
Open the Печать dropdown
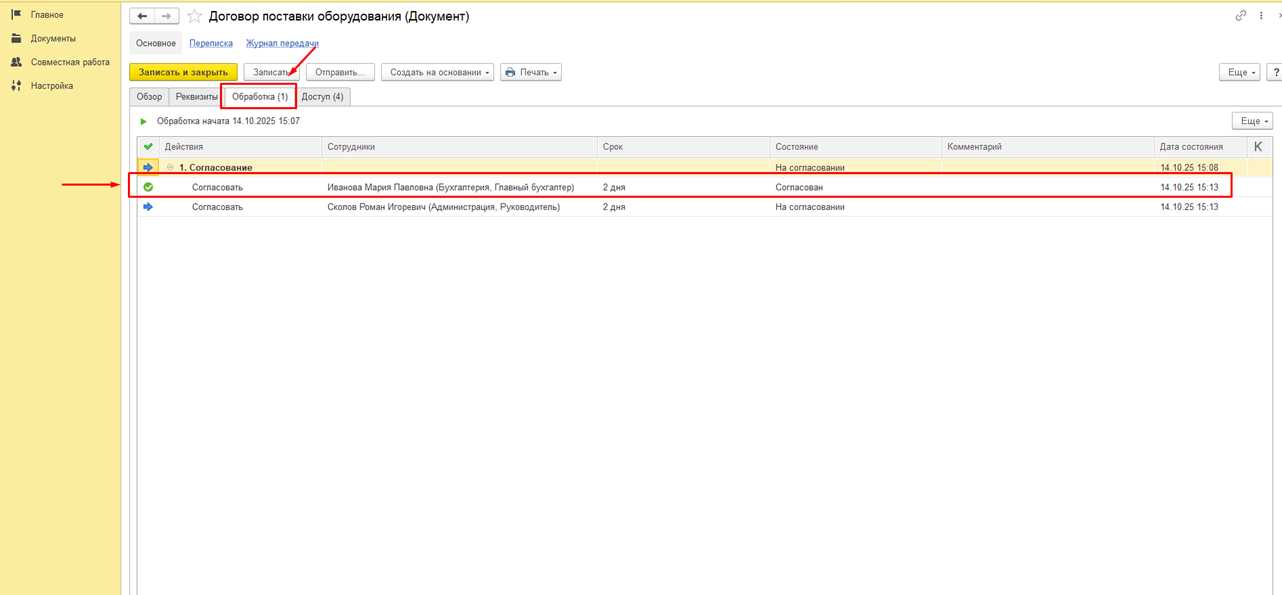pyautogui.click(x=531, y=72)
